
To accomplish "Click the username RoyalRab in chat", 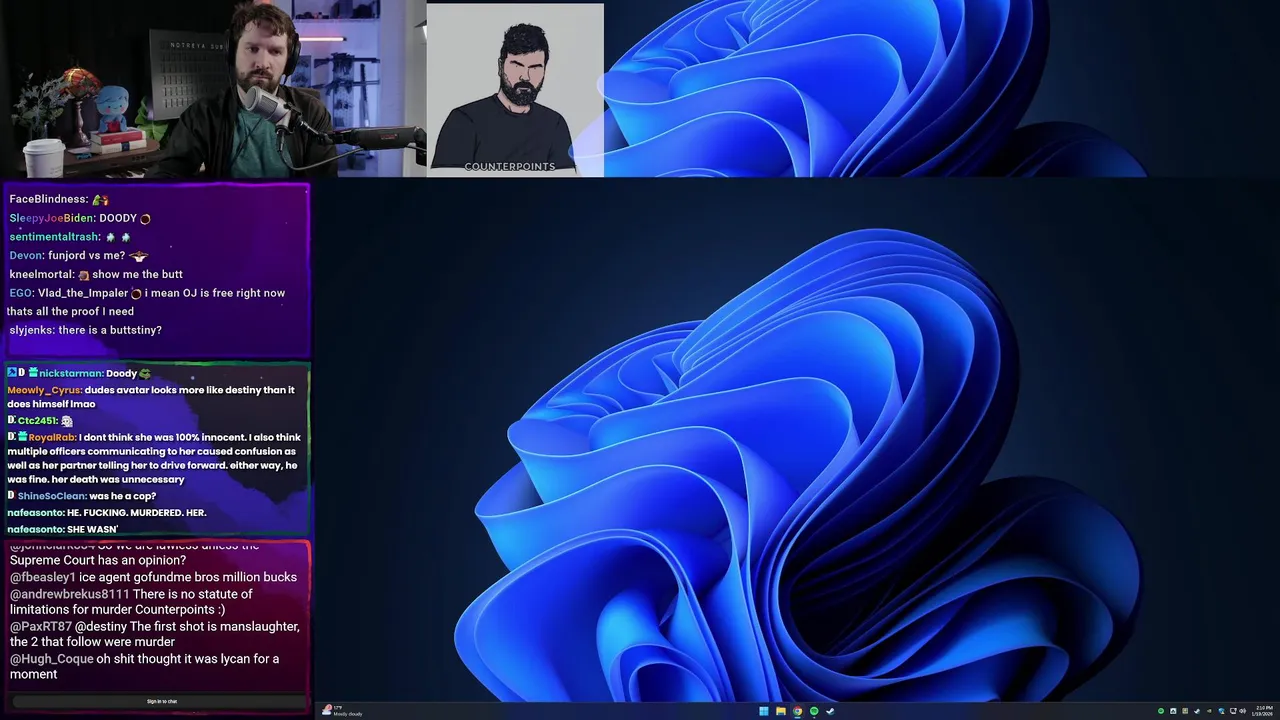I will (x=52, y=437).
